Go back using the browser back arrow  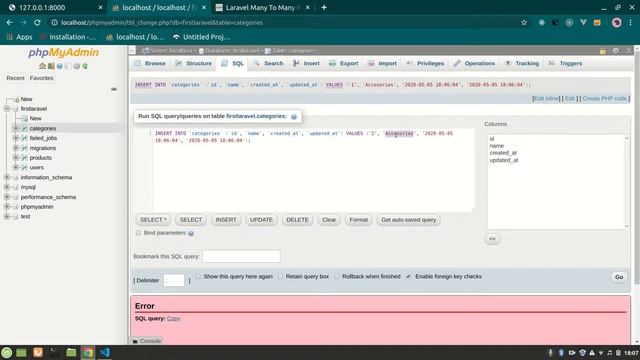click(x=9, y=22)
